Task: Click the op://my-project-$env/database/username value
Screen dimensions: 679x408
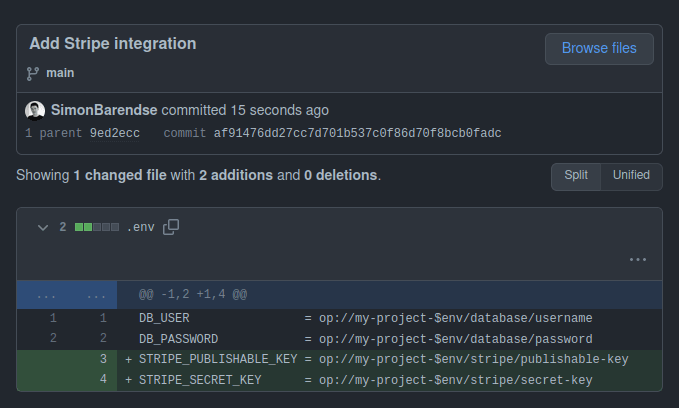Action: click(x=456, y=318)
